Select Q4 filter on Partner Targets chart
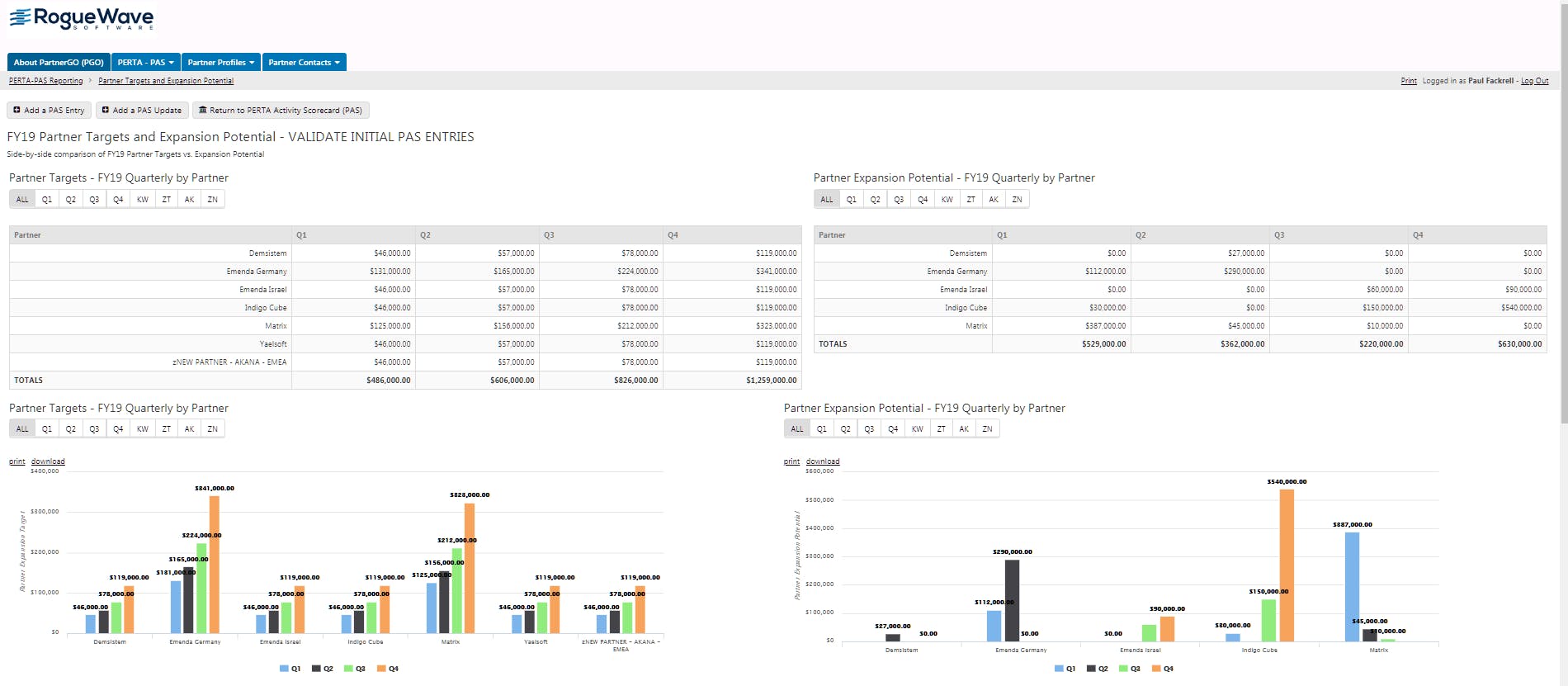The height and width of the screenshot is (686, 1568). [118, 428]
